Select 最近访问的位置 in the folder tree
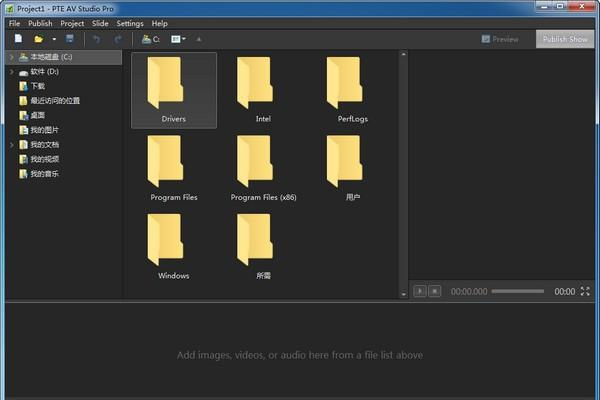 [x=49, y=101]
